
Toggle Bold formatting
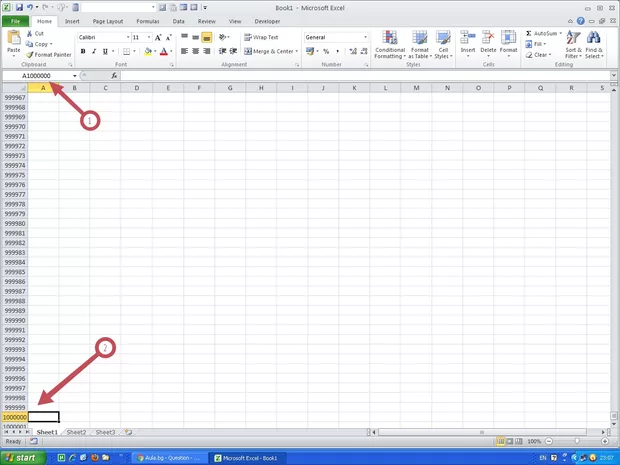coord(83,51)
